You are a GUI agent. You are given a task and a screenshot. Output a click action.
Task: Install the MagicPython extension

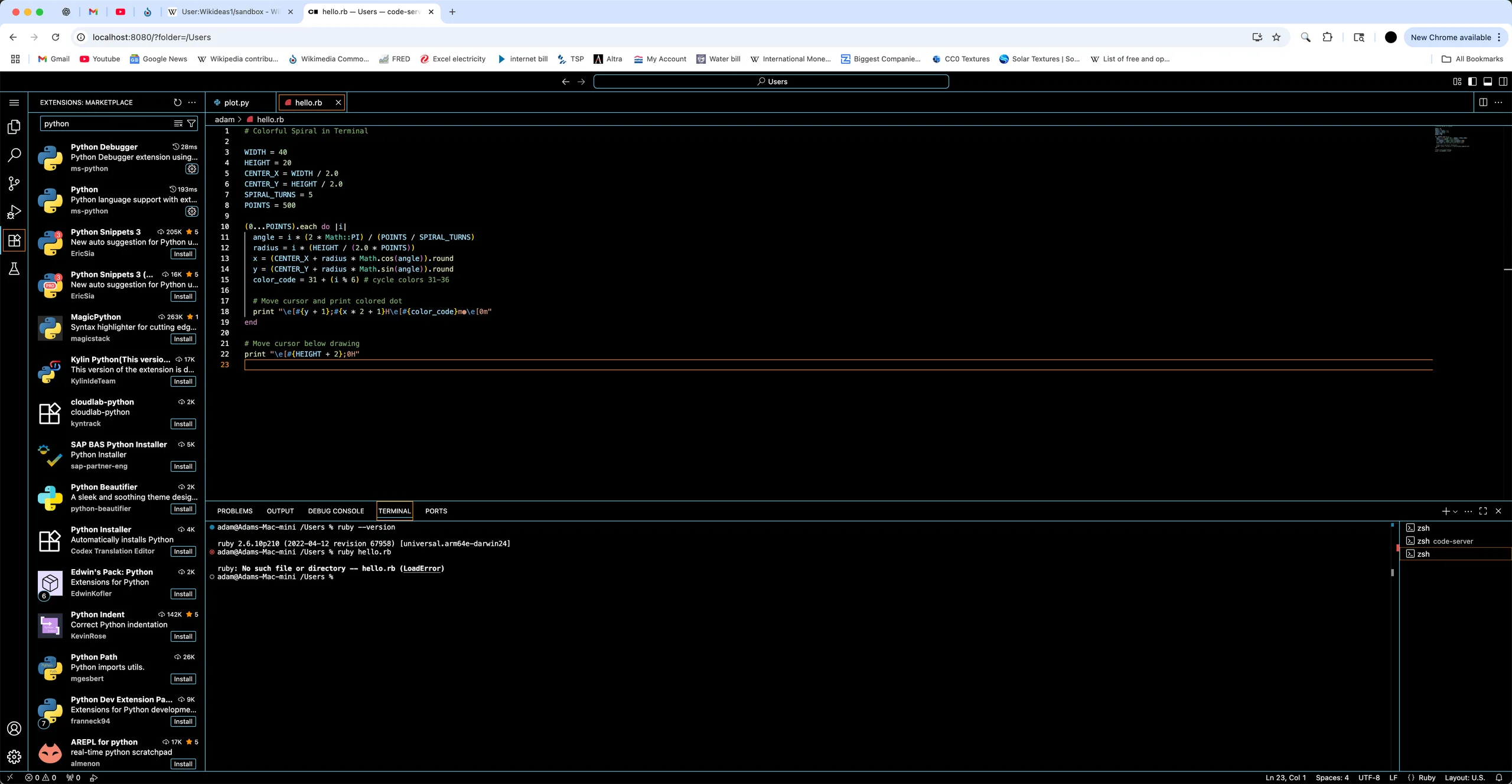183,339
